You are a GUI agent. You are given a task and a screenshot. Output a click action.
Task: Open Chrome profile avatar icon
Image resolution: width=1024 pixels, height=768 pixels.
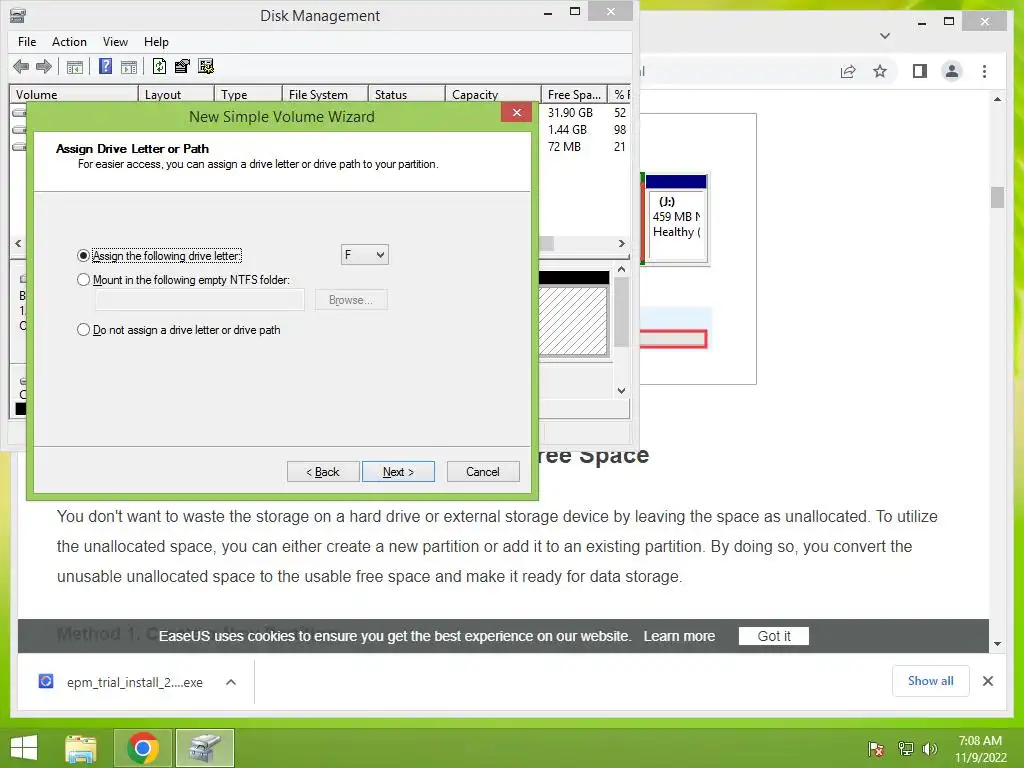952,71
